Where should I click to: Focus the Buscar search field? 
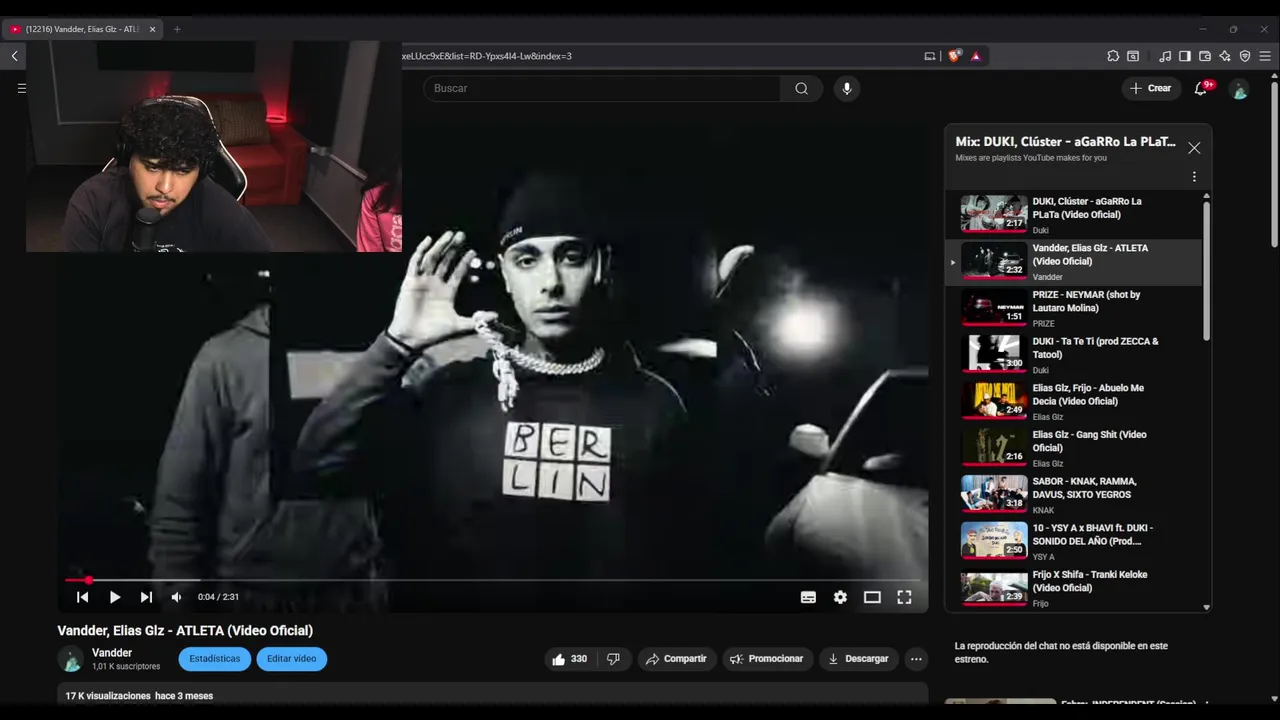tap(602, 88)
